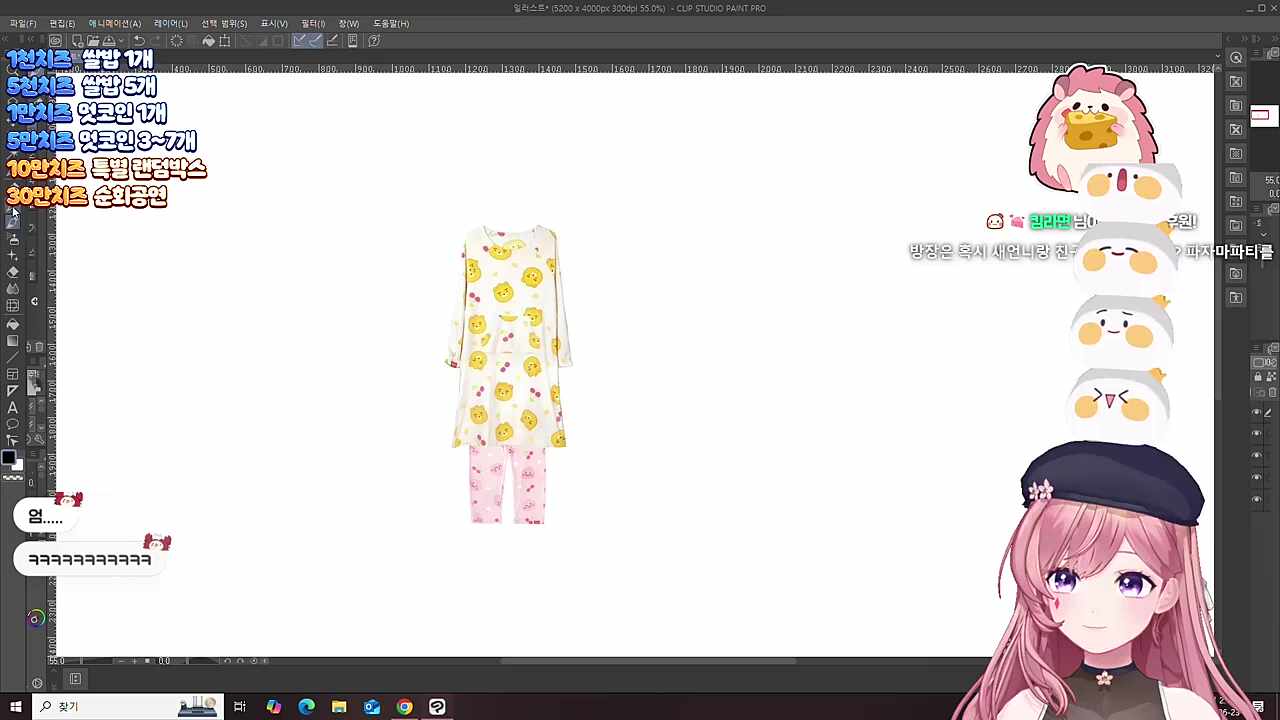The image size is (1280, 720).
Task: Click the main black color swatch
Action: (8, 458)
